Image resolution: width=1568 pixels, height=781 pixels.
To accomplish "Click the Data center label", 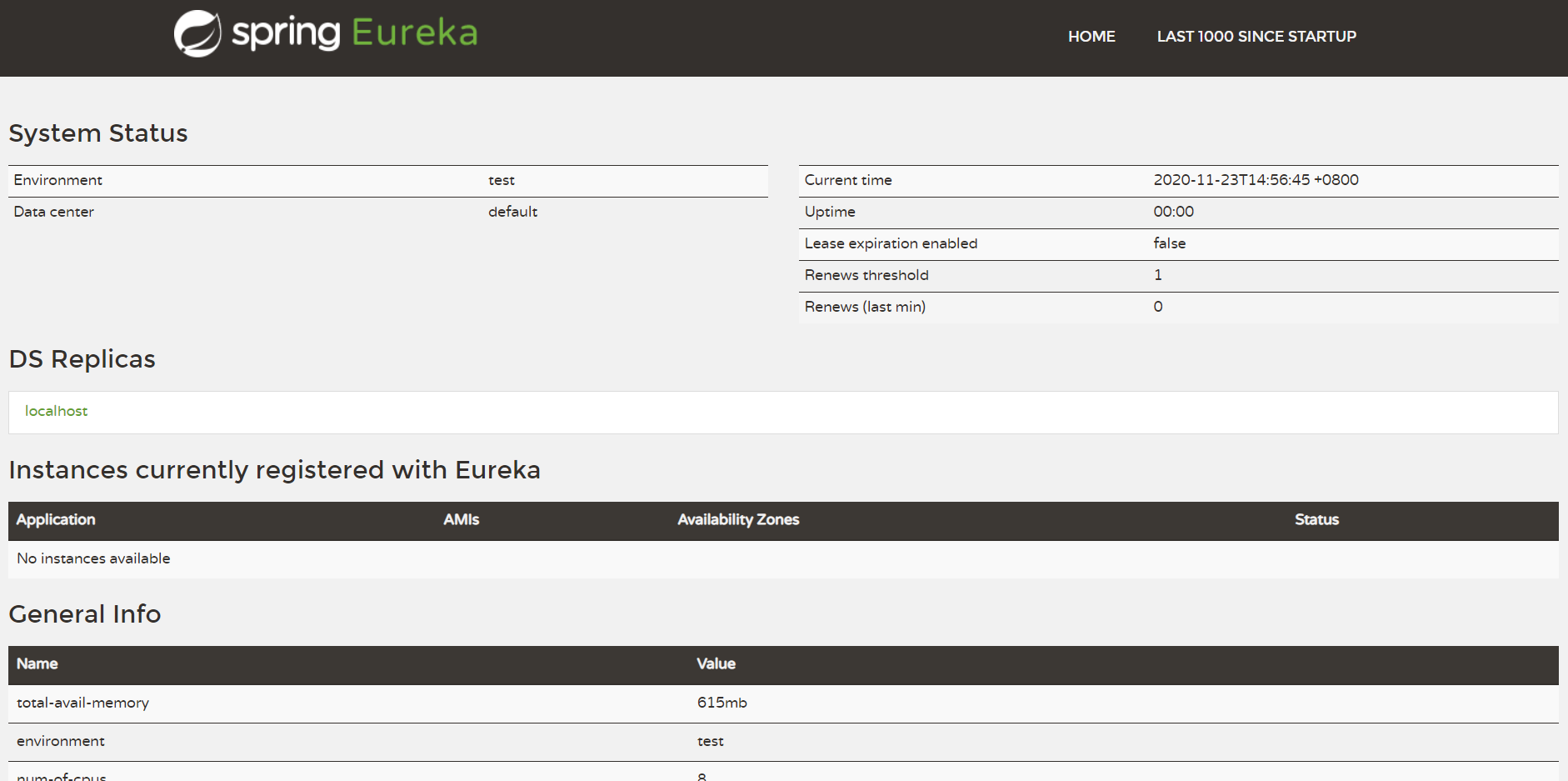I will click(x=54, y=212).
